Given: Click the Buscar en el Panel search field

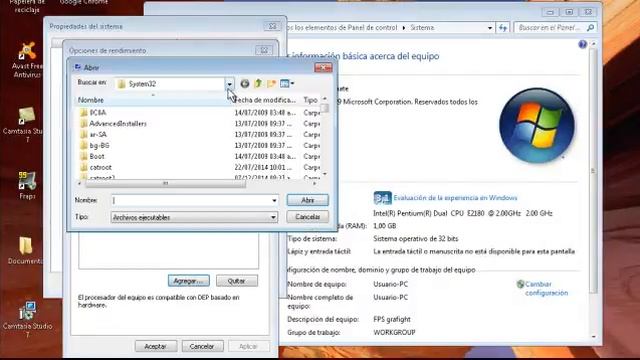Looking at the screenshot, I should (550, 28).
